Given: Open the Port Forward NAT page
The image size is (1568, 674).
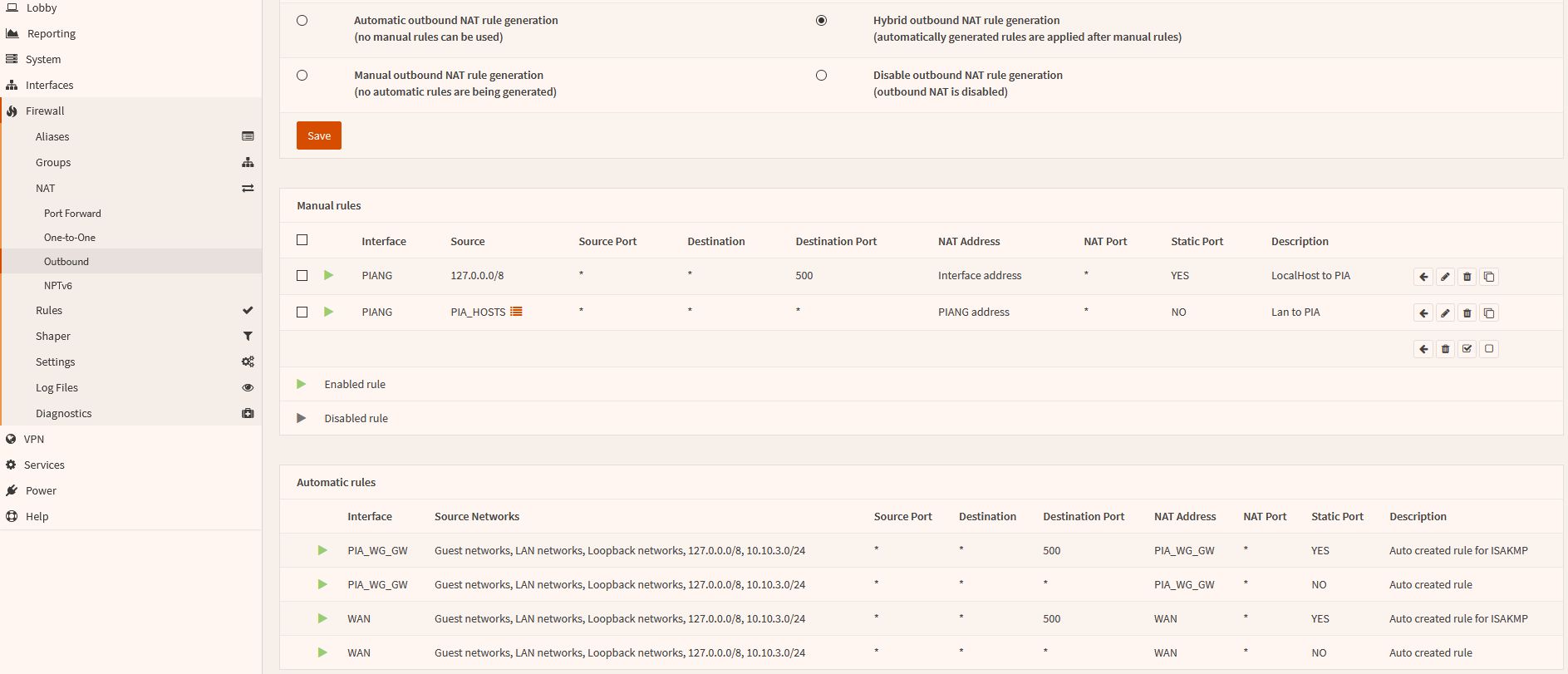Looking at the screenshot, I should [x=72, y=214].
